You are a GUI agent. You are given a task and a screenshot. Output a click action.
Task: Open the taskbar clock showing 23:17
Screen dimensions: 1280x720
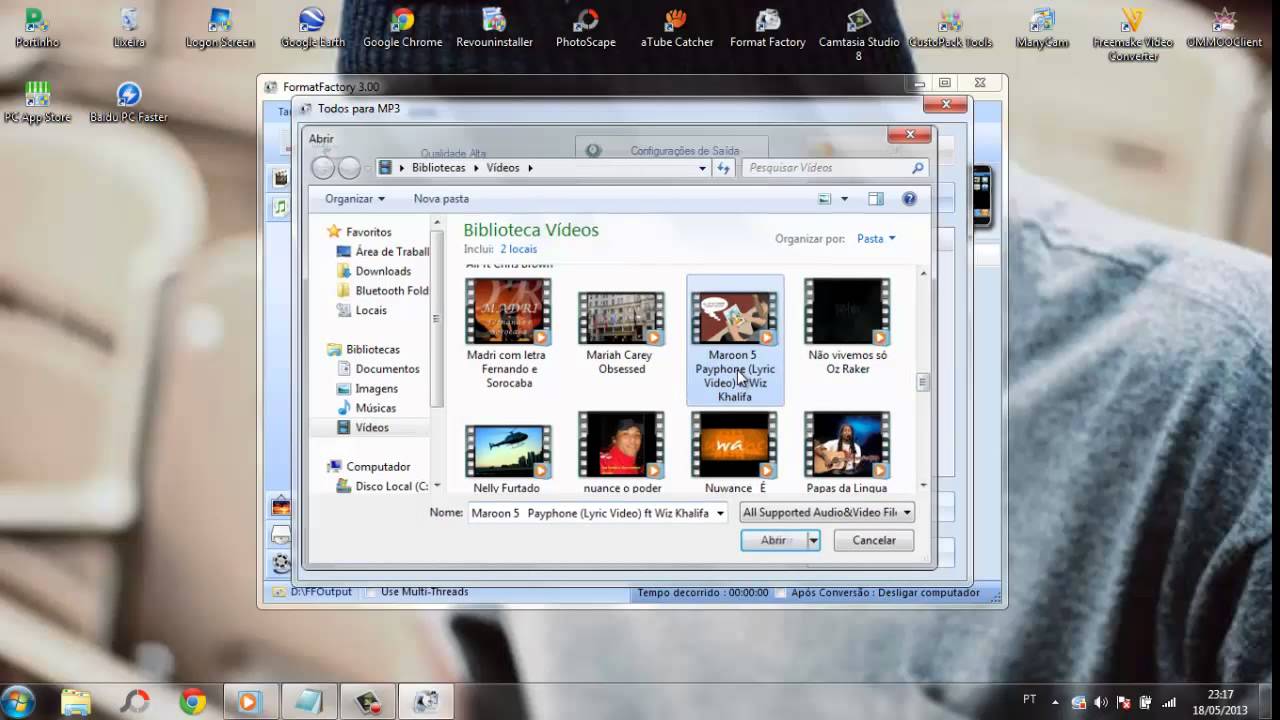(1220, 702)
